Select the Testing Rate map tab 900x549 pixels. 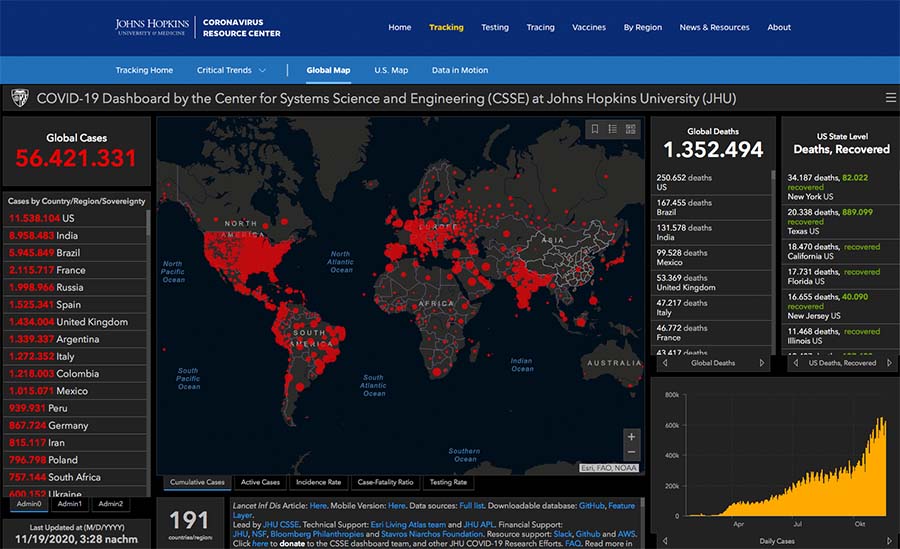tap(448, 482)
